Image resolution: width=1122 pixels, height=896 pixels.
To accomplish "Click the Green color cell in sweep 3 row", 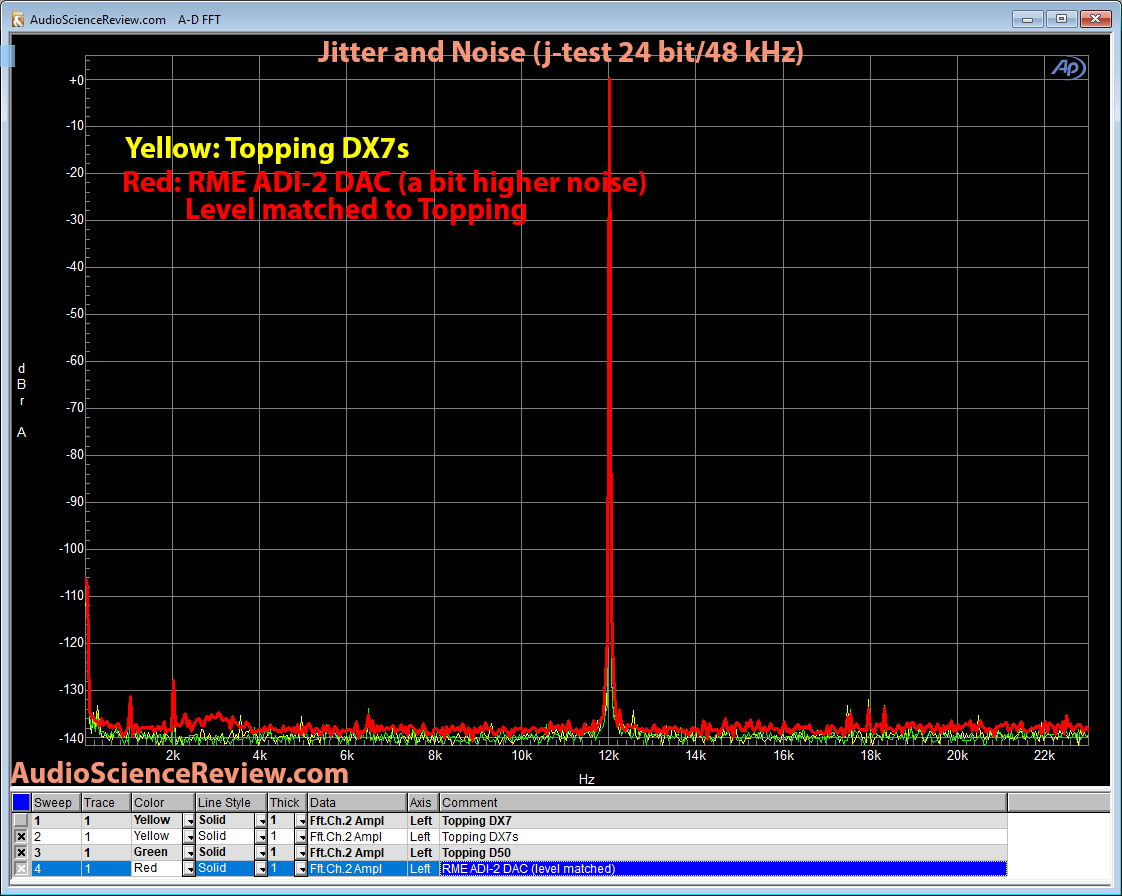I will click(x=157, y=852).
